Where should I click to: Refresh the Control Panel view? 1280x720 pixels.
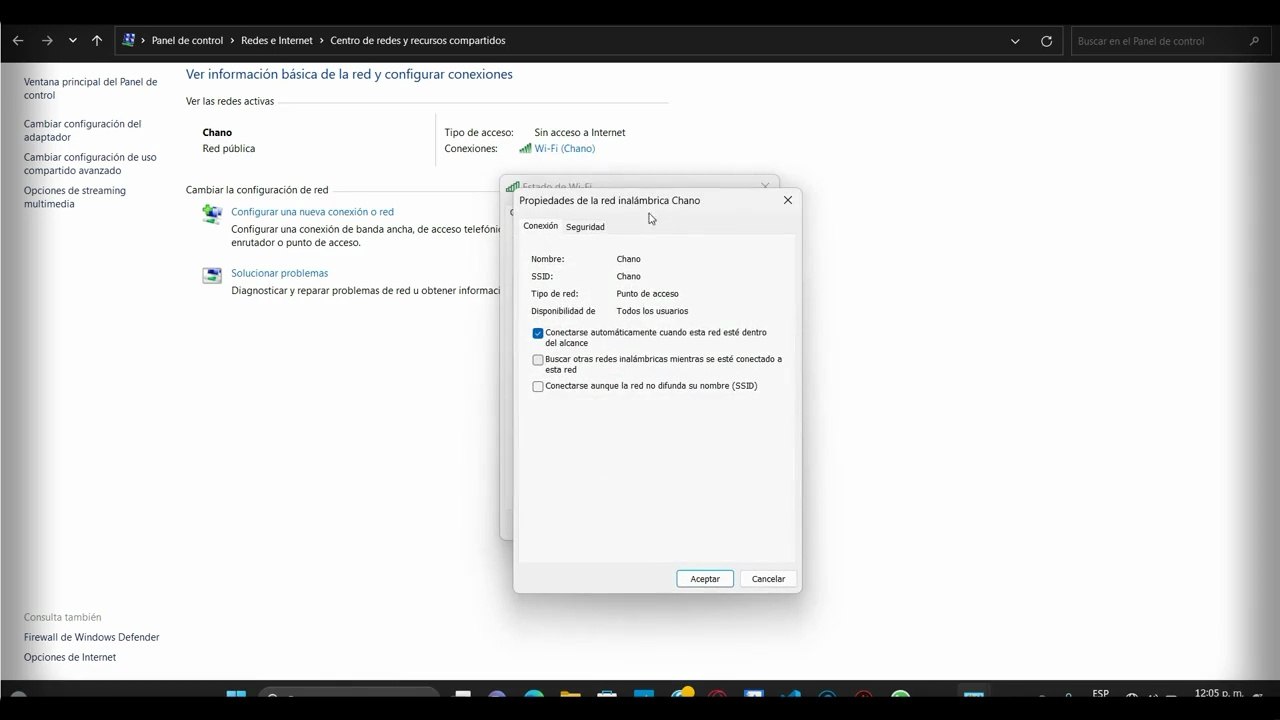1047,41
